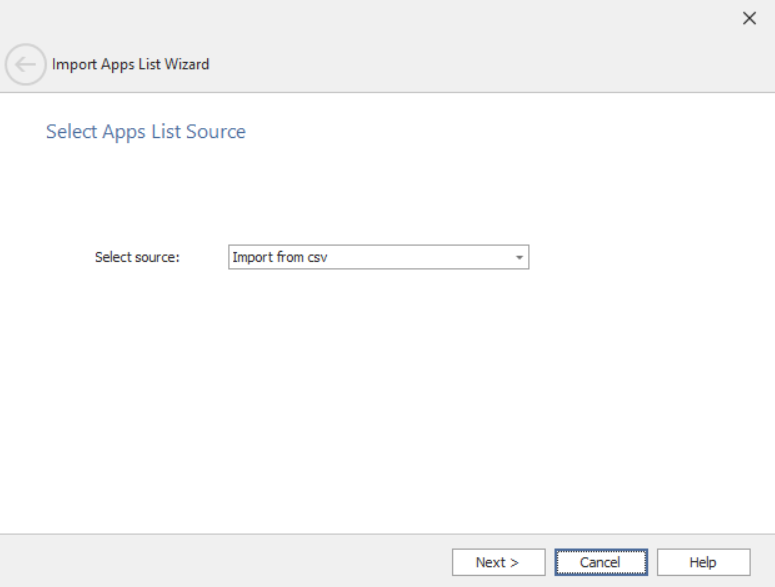Click the "Select Apps List Source" heading
The height and width of the screenshot is (587, 775).
(x=146, y=132)
